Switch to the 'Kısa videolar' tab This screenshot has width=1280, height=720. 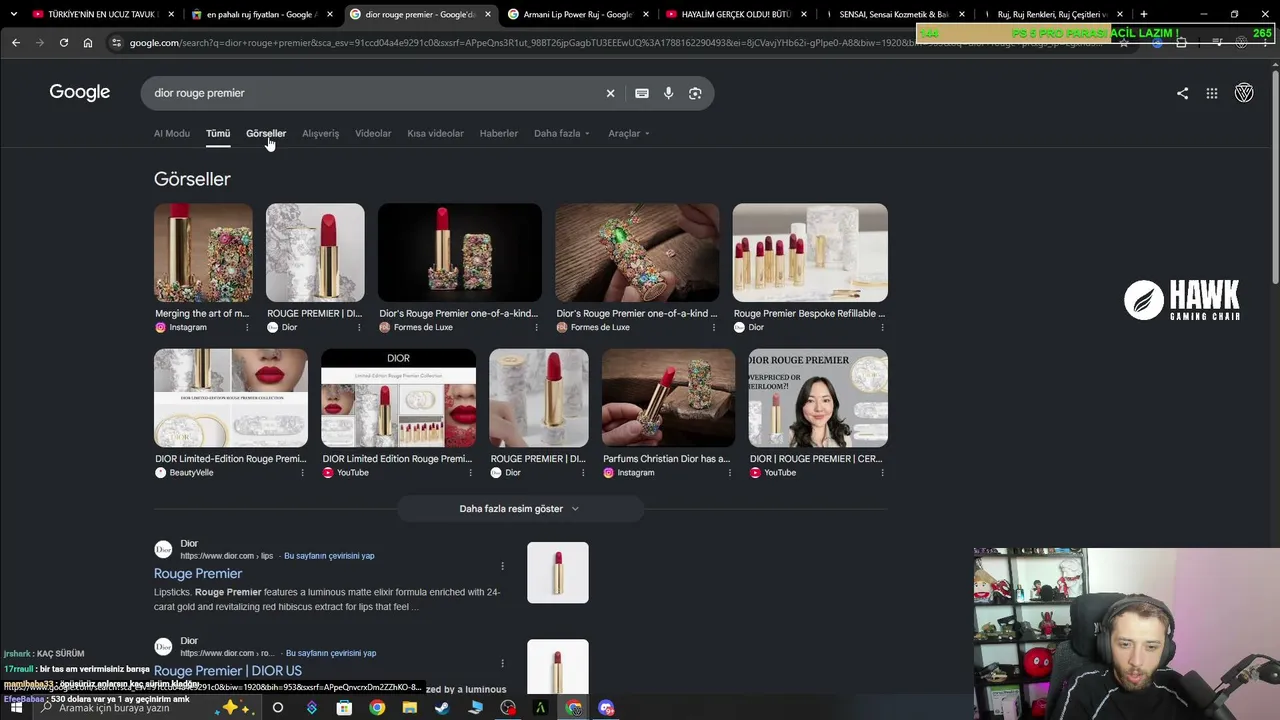[435, 133]
